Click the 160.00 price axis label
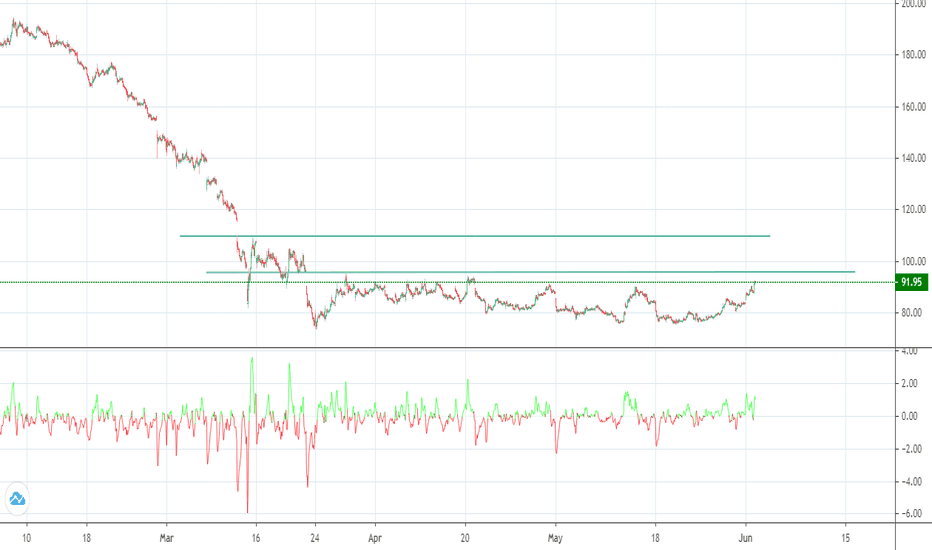 [914, 107]
